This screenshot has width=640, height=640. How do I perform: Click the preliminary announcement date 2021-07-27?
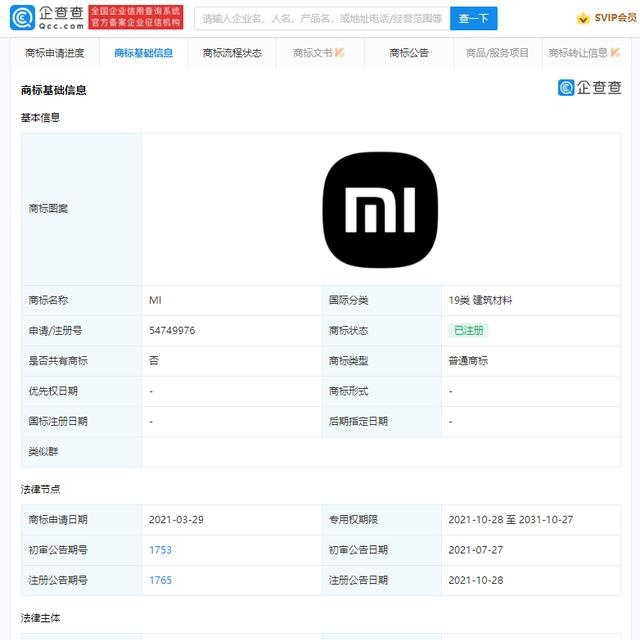coord(476,550)
